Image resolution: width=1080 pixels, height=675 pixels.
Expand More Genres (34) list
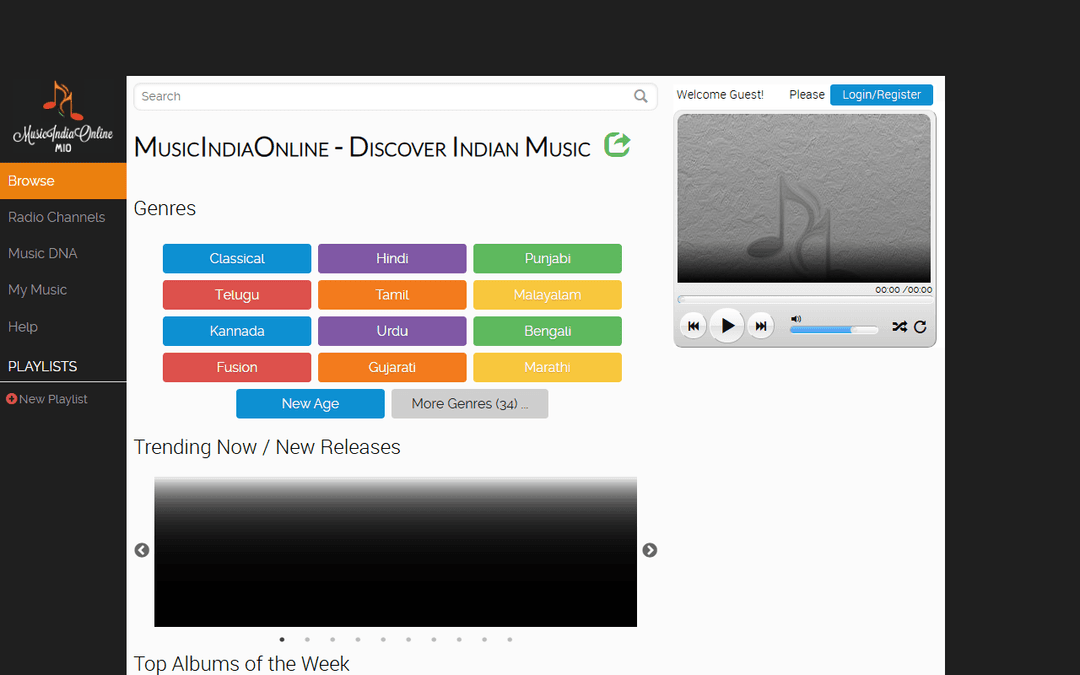click(x=470, y=404)
